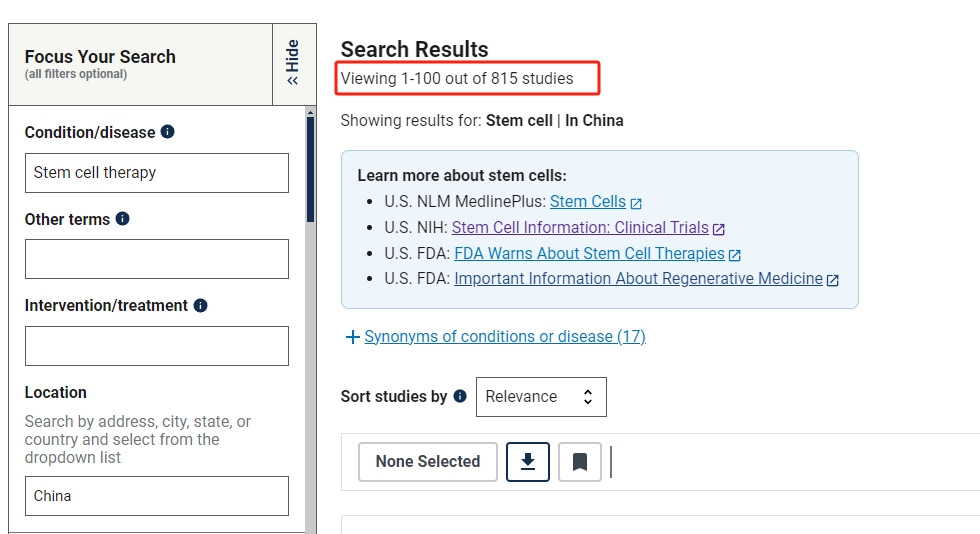Viewport: 980px width, 534px height.
Task: Click the Location input containing China
Action: click(156, 496)
